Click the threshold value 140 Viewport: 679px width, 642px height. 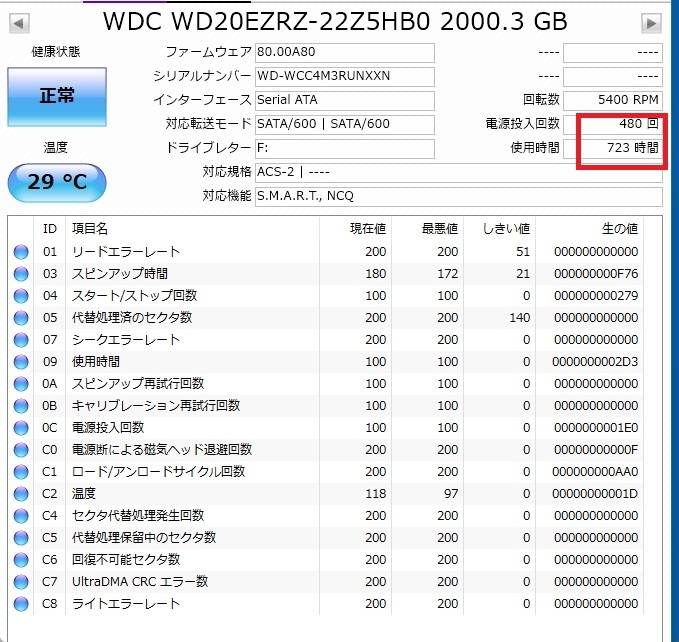click(520, 318)
